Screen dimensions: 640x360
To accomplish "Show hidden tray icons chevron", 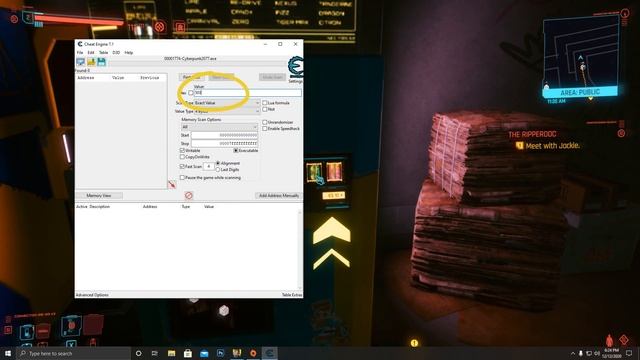I will pos(573,353).
